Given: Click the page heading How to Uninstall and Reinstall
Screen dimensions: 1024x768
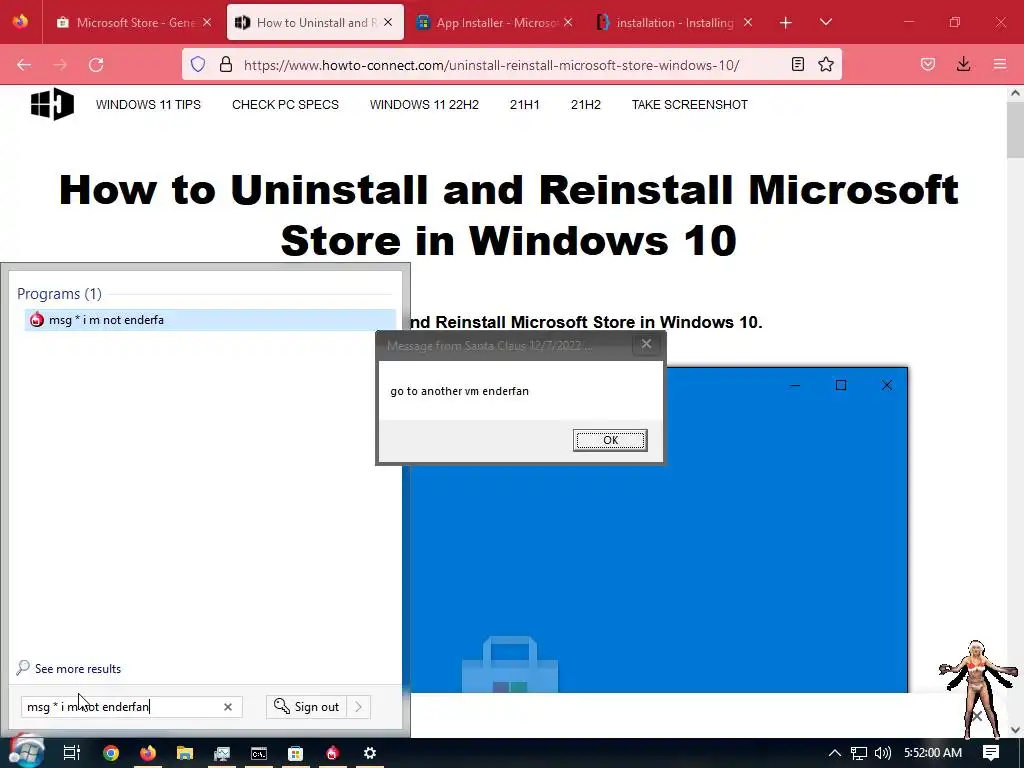Looking at the screenshot, I should click(508, 215).
